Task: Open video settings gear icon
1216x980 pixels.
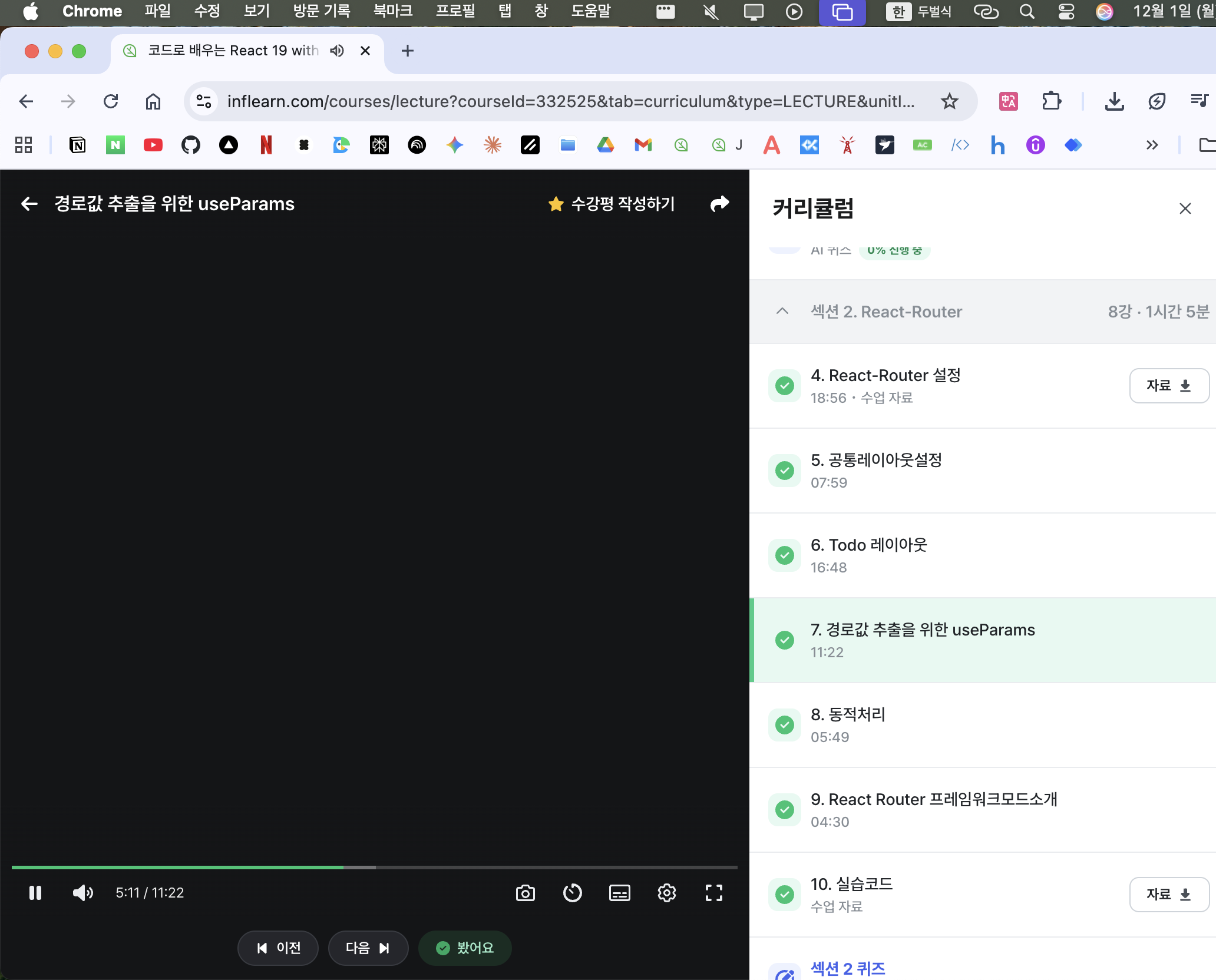Action: (666, 893)
